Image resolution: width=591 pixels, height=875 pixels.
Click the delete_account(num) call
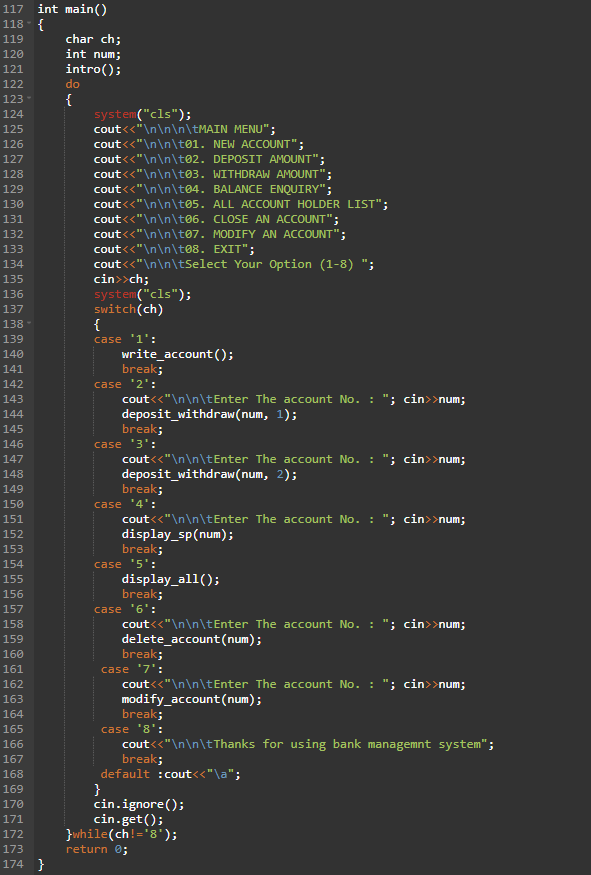[x=191, y=640]
